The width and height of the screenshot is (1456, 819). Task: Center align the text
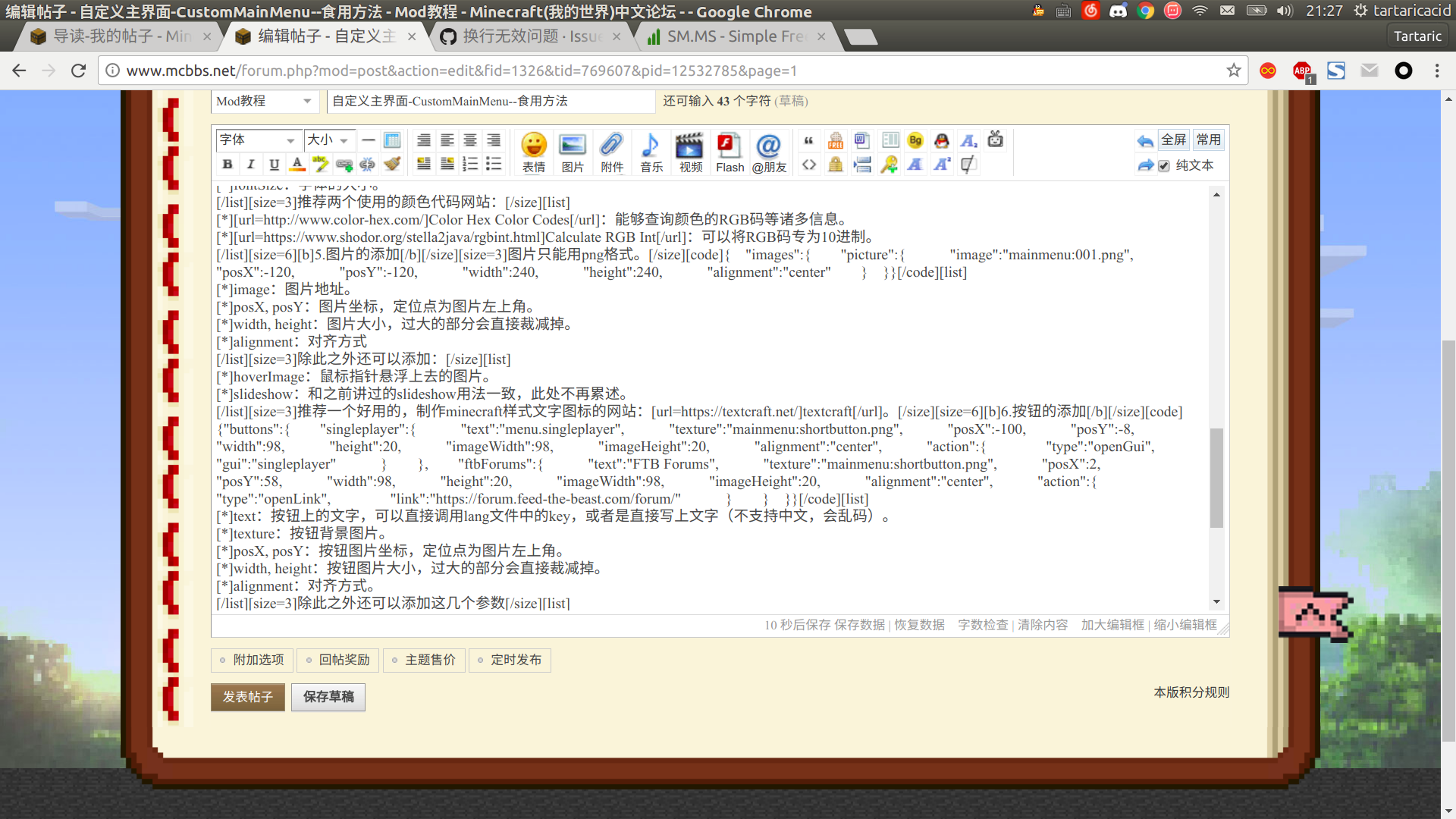click(470, 140)
